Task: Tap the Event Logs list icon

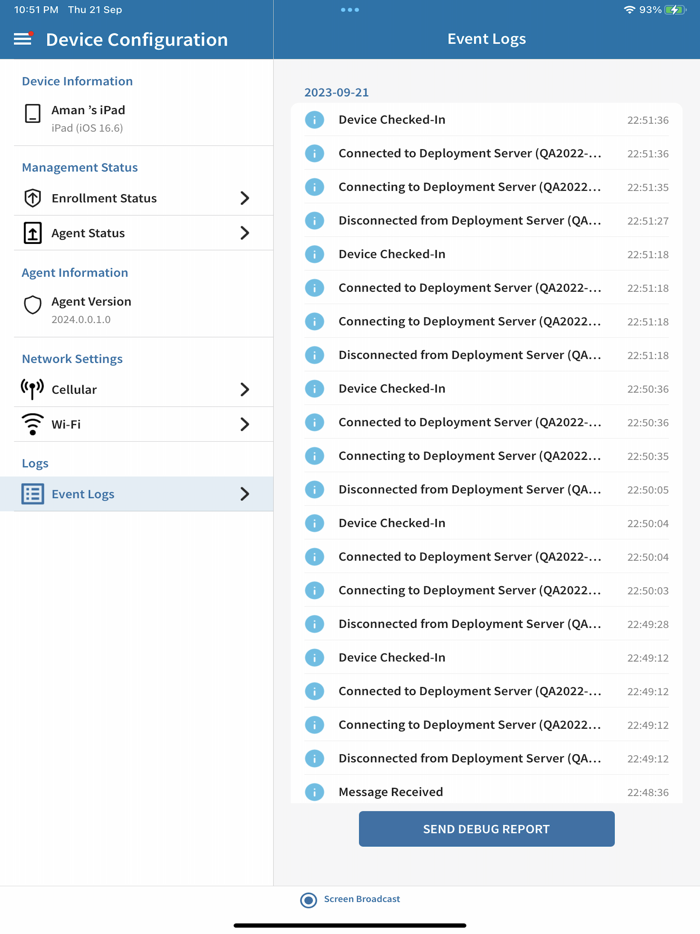Action: [33, 494]
